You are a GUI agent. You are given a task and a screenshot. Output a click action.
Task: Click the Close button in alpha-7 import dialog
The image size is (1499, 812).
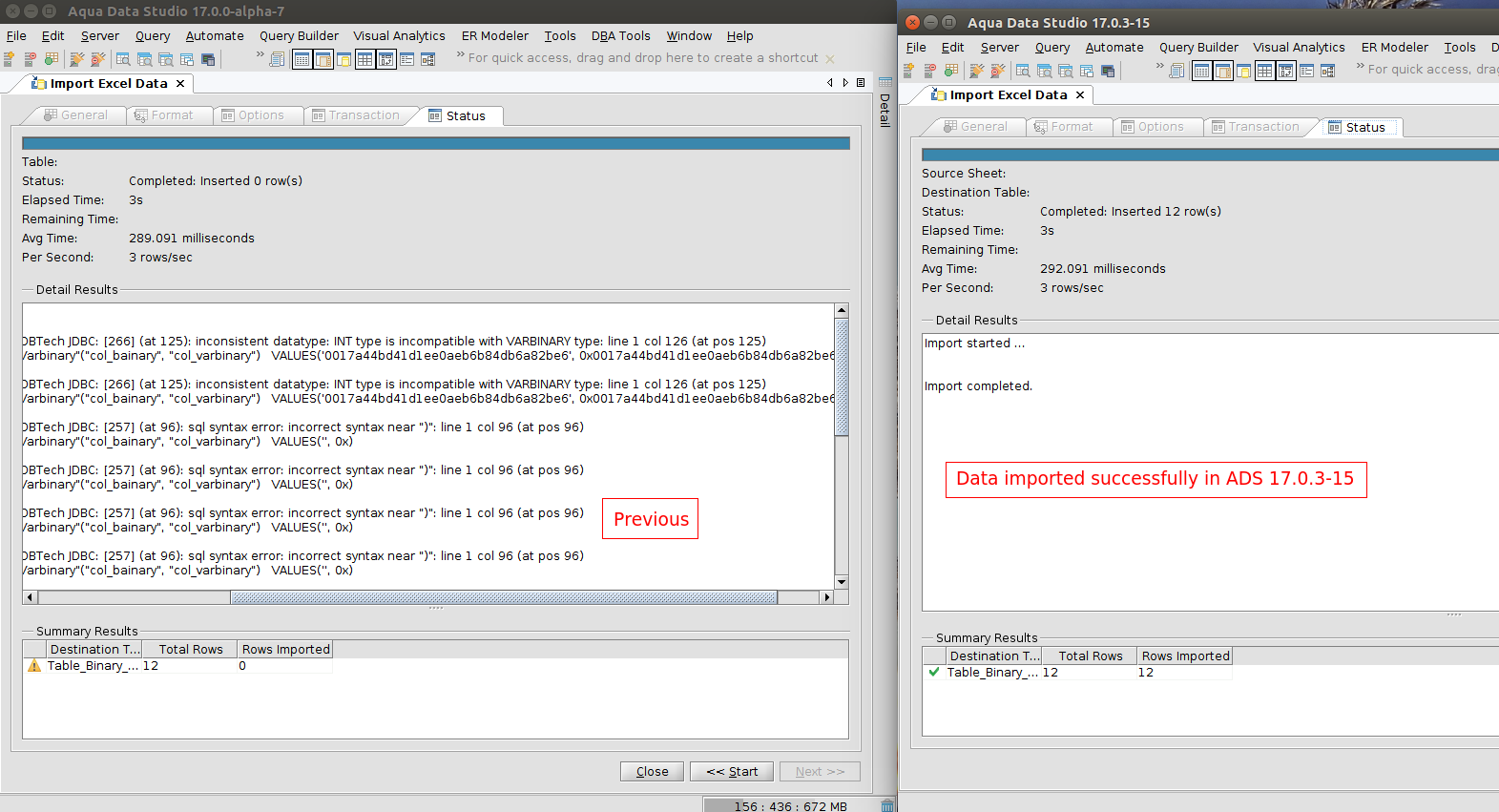(x=652, y=771)
